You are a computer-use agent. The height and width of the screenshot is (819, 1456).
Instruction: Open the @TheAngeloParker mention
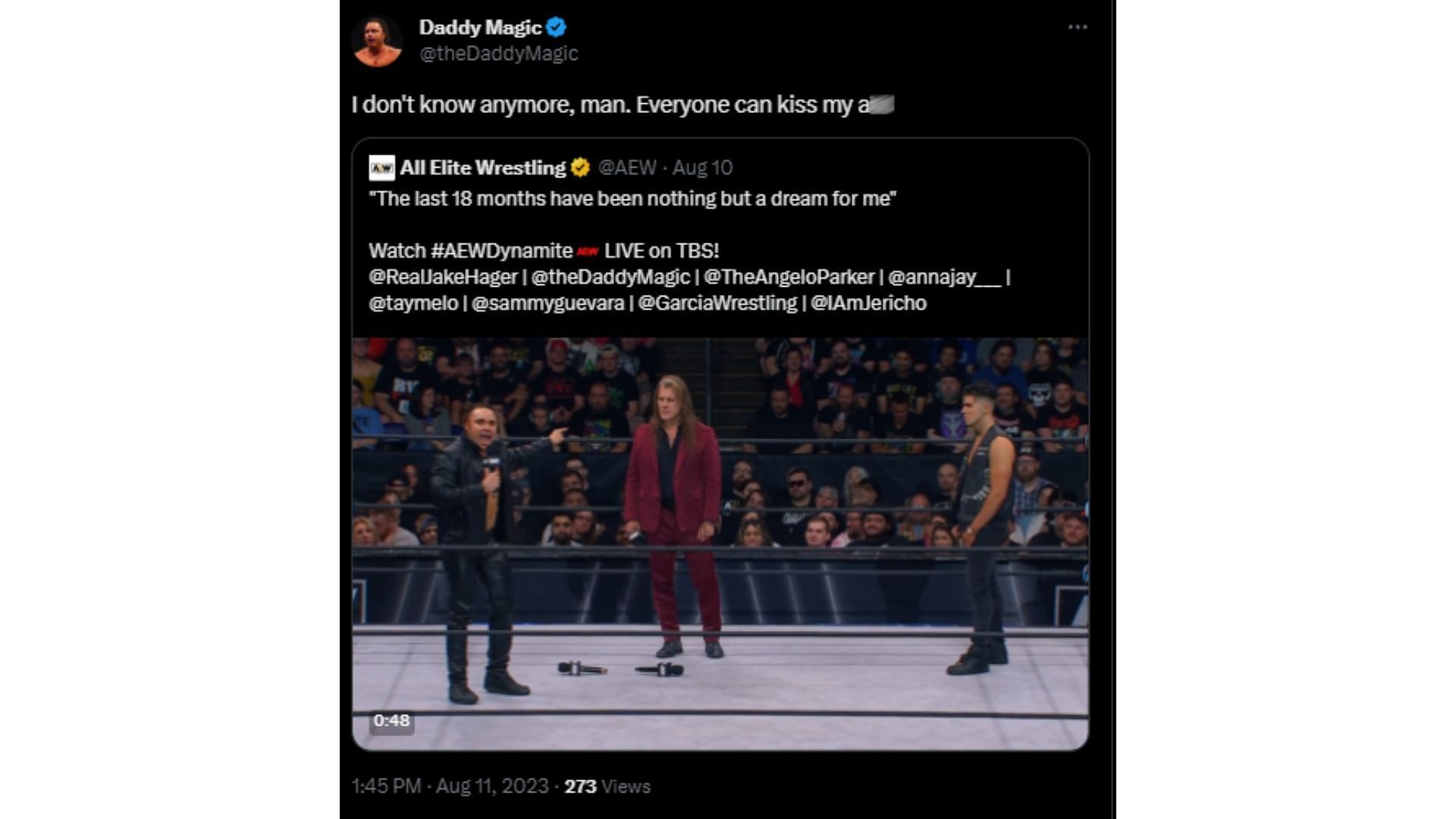pos(789,277)
